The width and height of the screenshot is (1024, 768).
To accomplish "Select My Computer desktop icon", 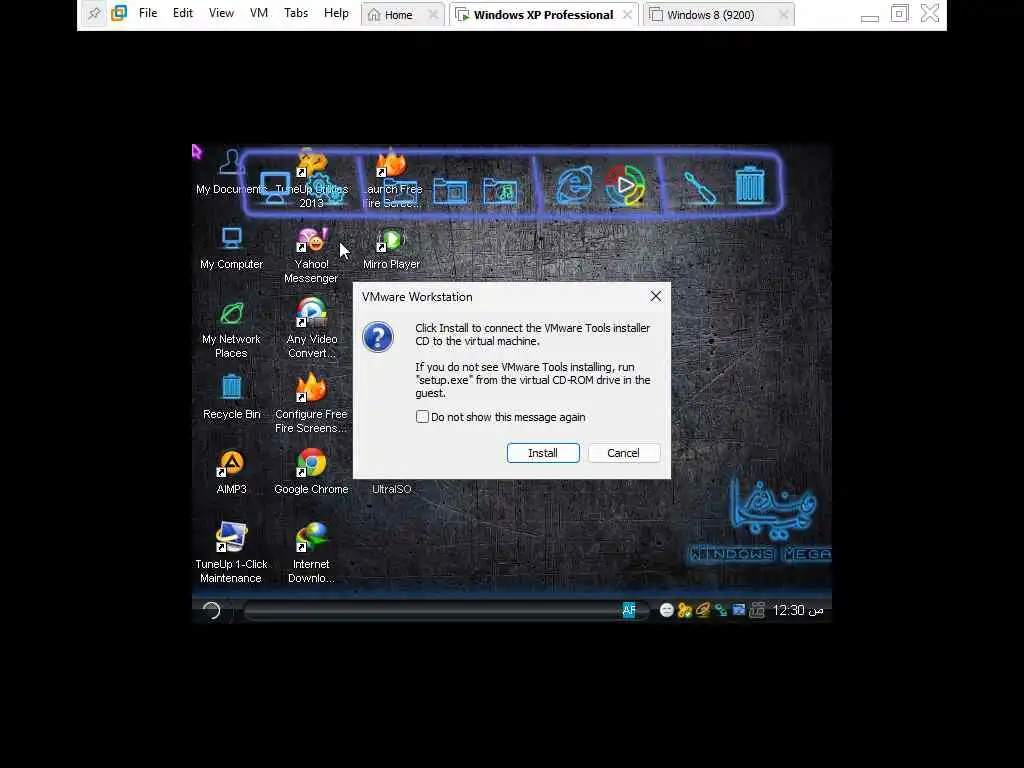I will point(231,248).
